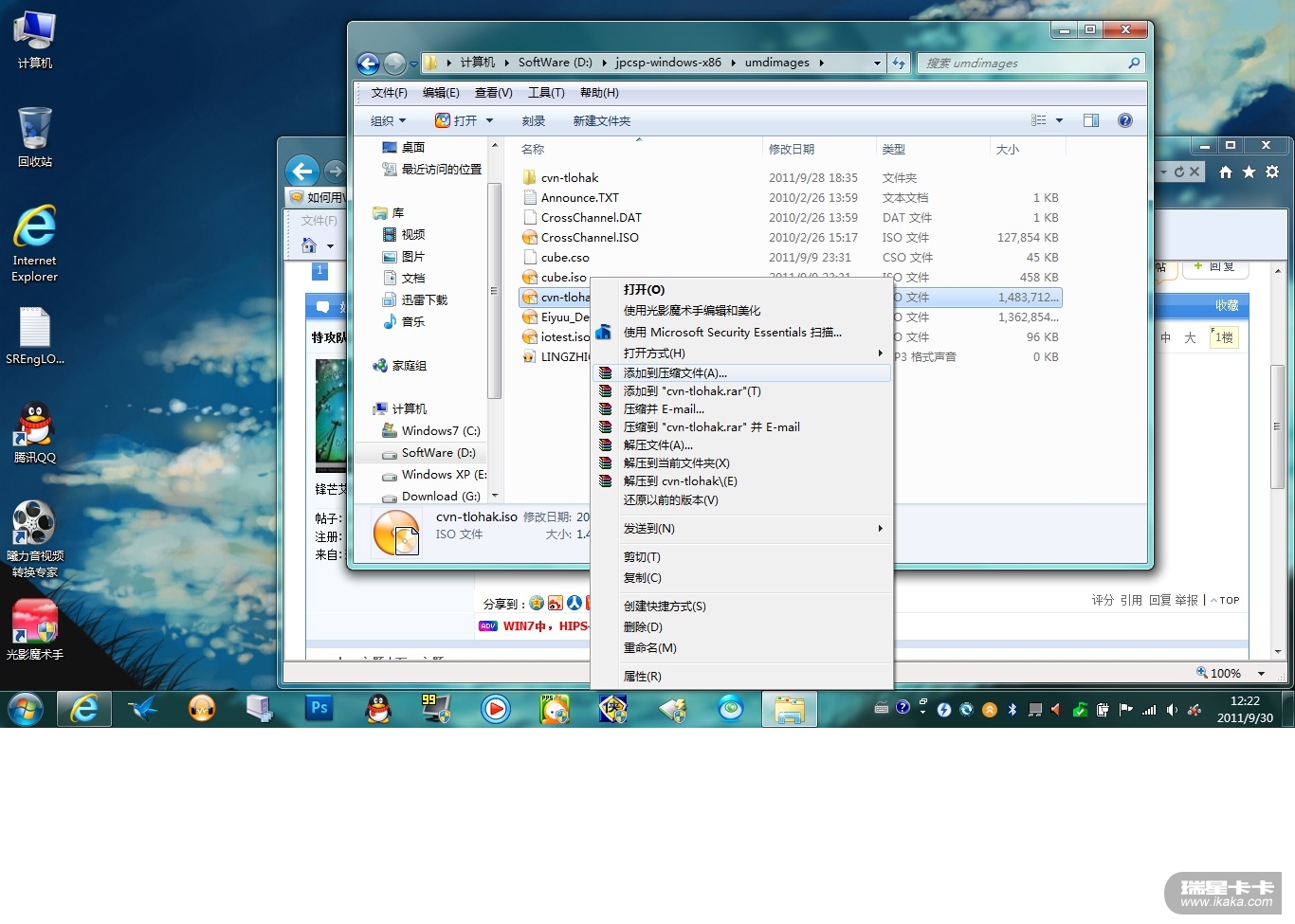Click the help question mark icon

tap(1124, 120)
